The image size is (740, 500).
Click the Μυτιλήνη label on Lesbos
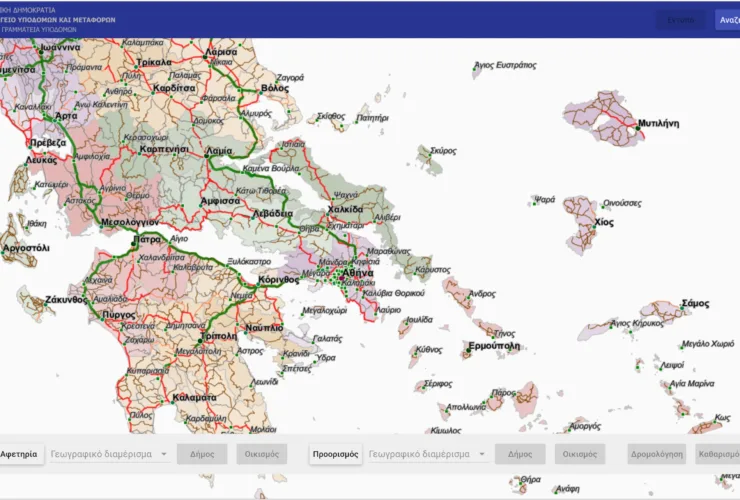[x=658, y=124]
